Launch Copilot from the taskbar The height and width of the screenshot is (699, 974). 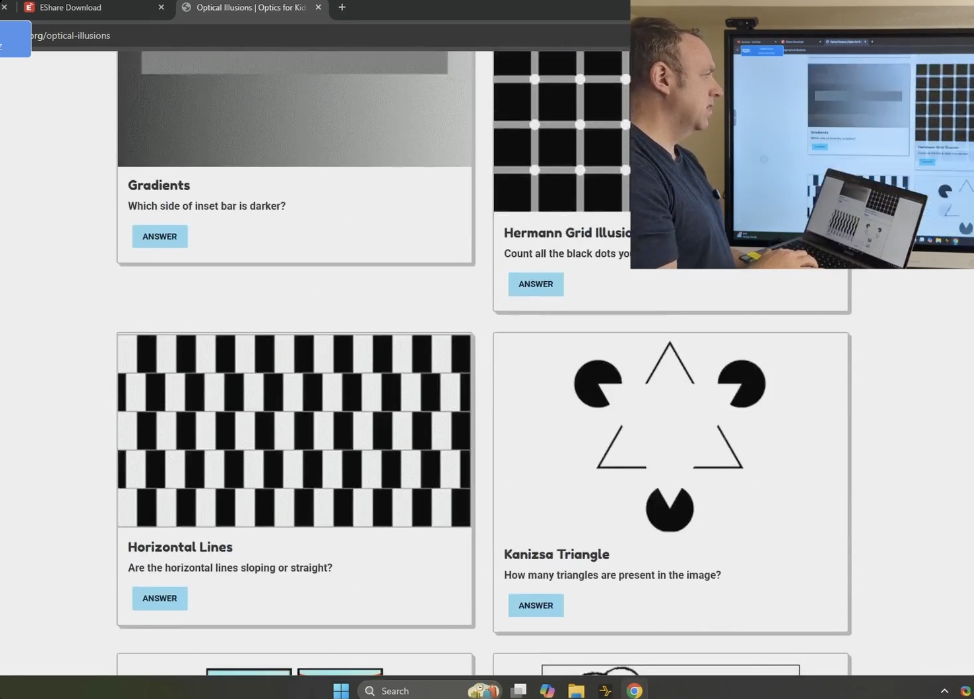(x=547, y=690)
